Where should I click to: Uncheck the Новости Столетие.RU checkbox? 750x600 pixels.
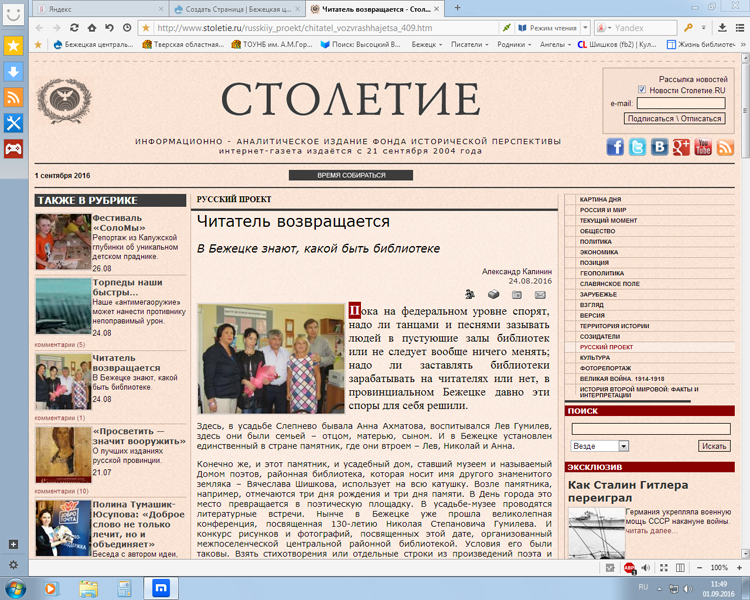pos(642,90)
